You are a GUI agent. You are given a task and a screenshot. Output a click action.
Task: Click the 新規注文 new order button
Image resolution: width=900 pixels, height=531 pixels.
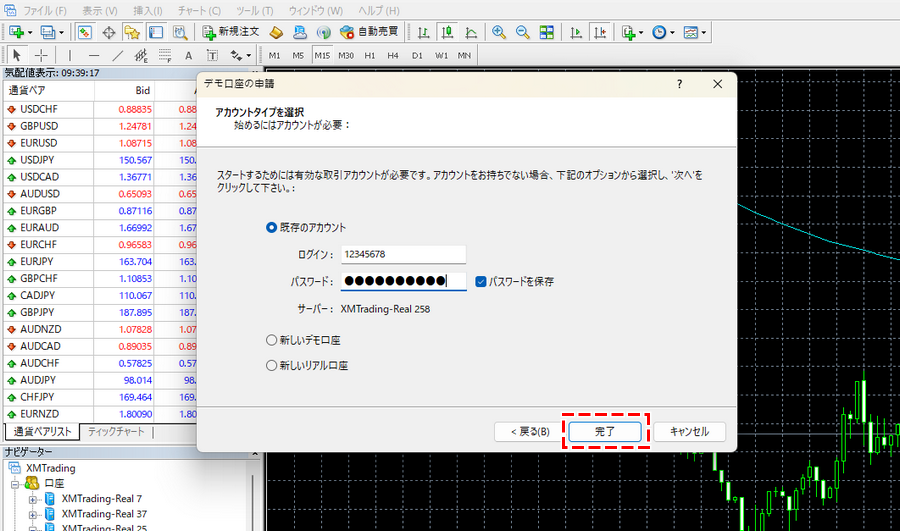click(231, 32)
